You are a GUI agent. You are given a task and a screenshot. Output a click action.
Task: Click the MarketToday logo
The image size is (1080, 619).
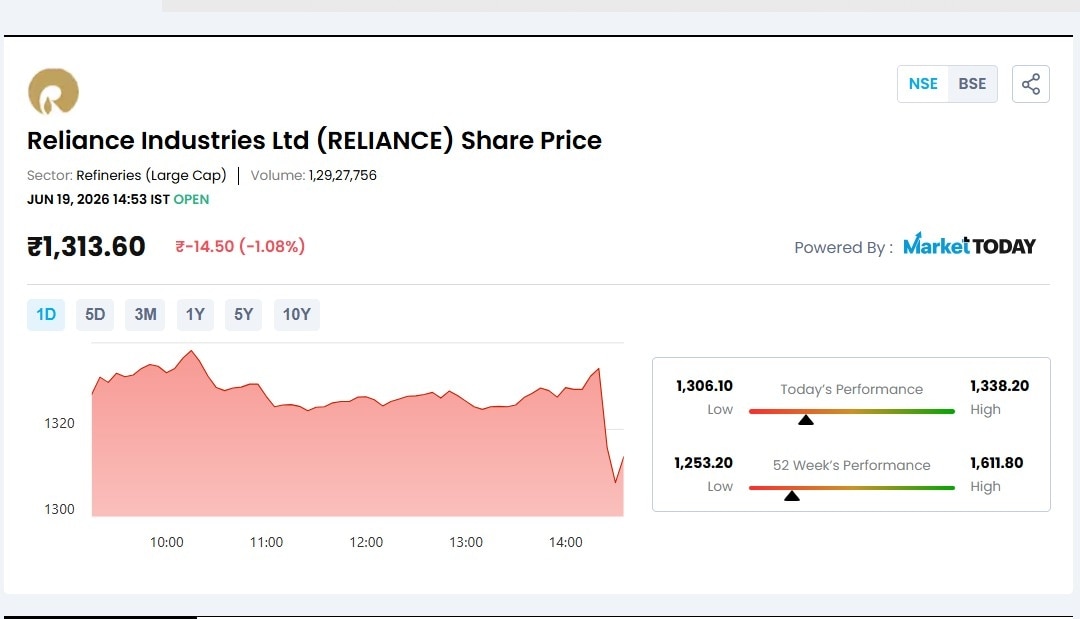[x=969, y=245]
